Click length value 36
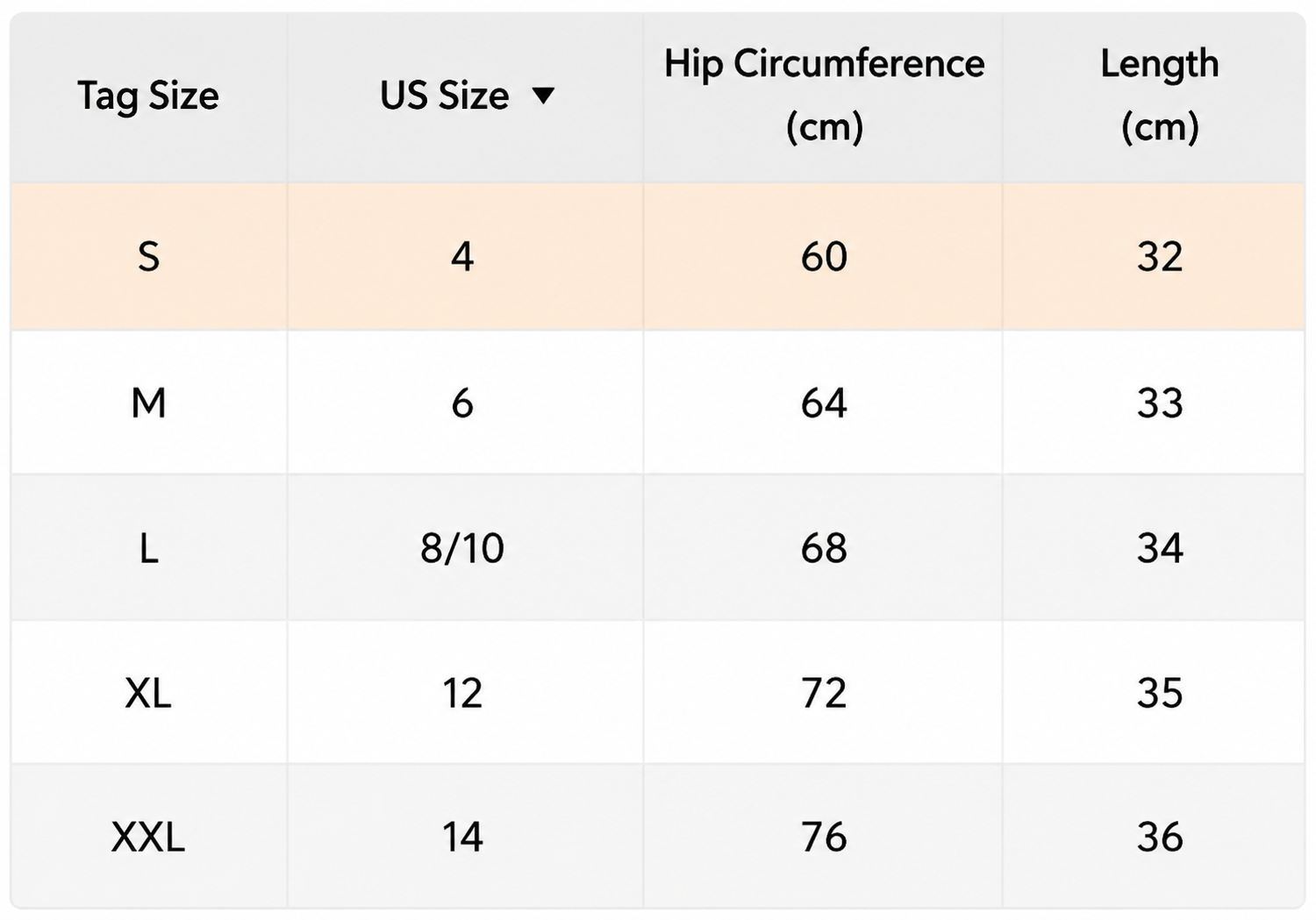Viewport: 1316px width, 920px height. (x=1160, y=837)
